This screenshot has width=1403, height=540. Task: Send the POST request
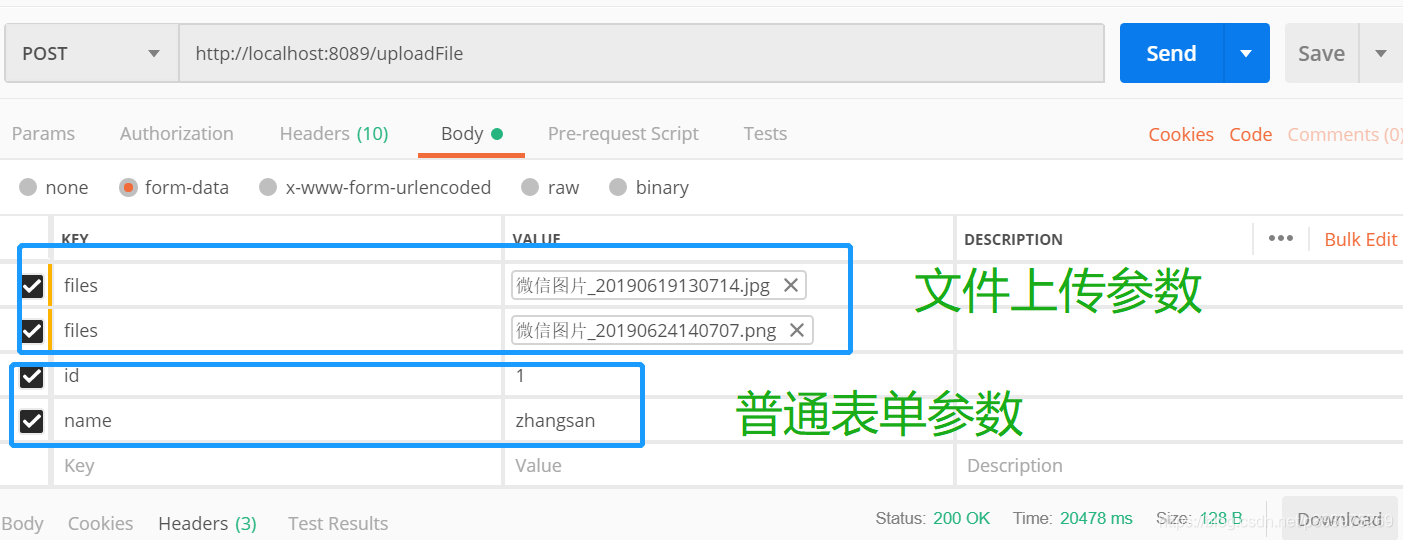click(1171, 53)
